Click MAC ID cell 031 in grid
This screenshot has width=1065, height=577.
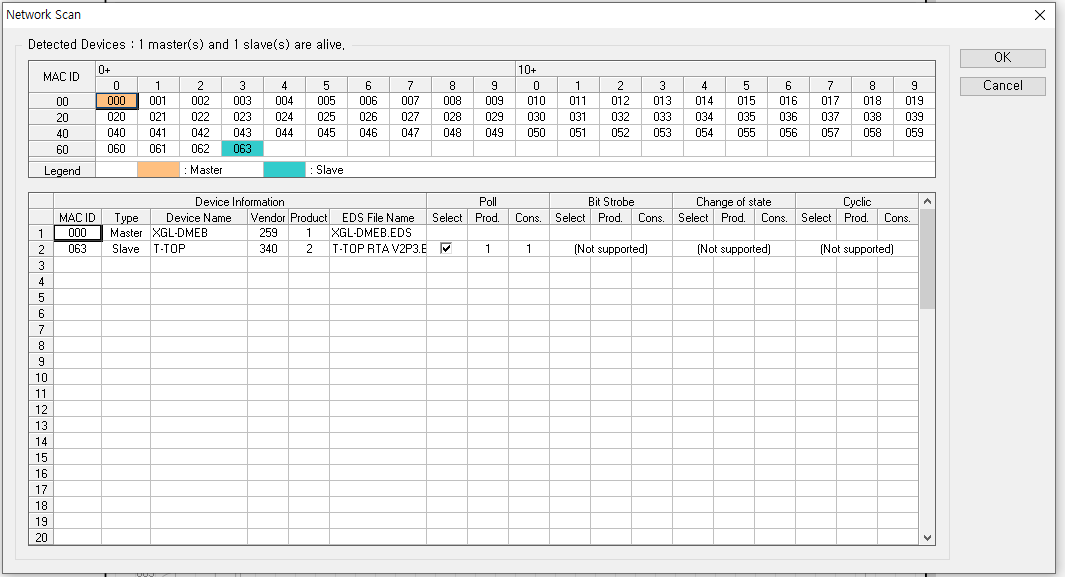[578, 117]
